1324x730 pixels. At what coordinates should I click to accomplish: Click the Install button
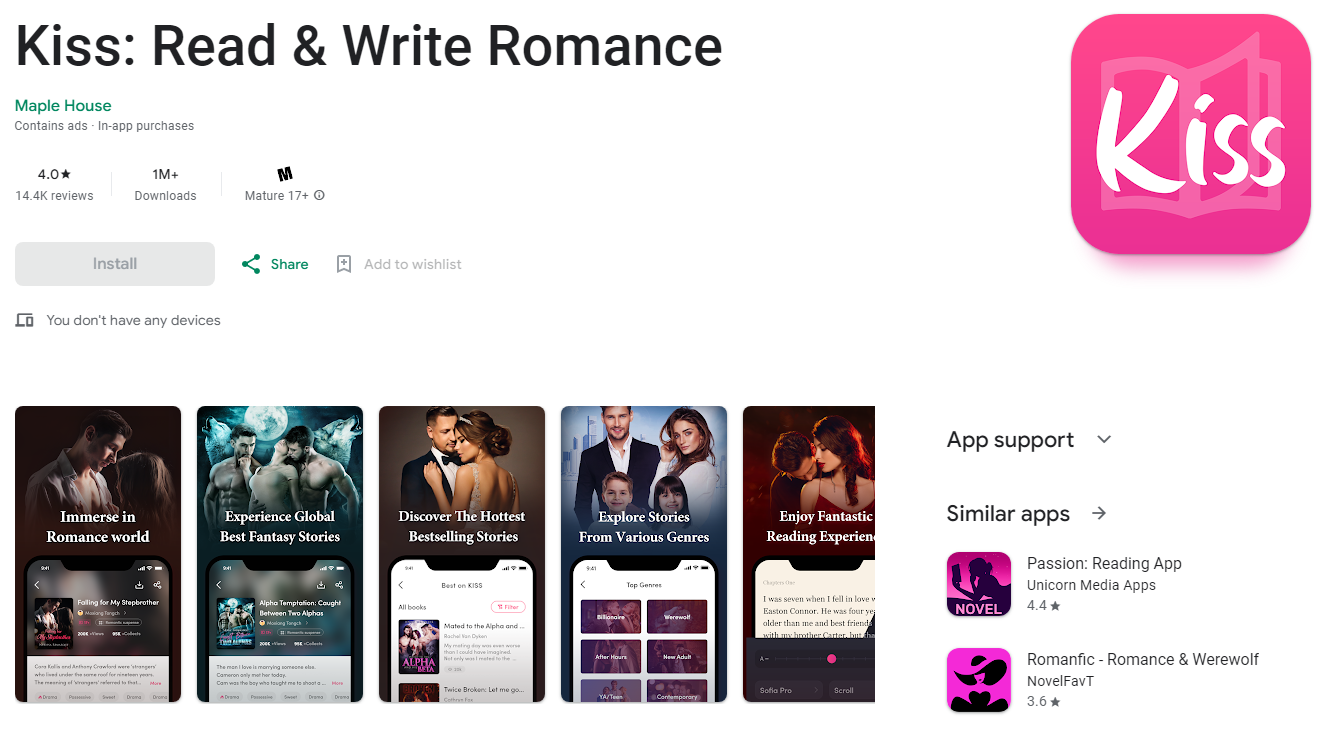[x=115, y=264]
